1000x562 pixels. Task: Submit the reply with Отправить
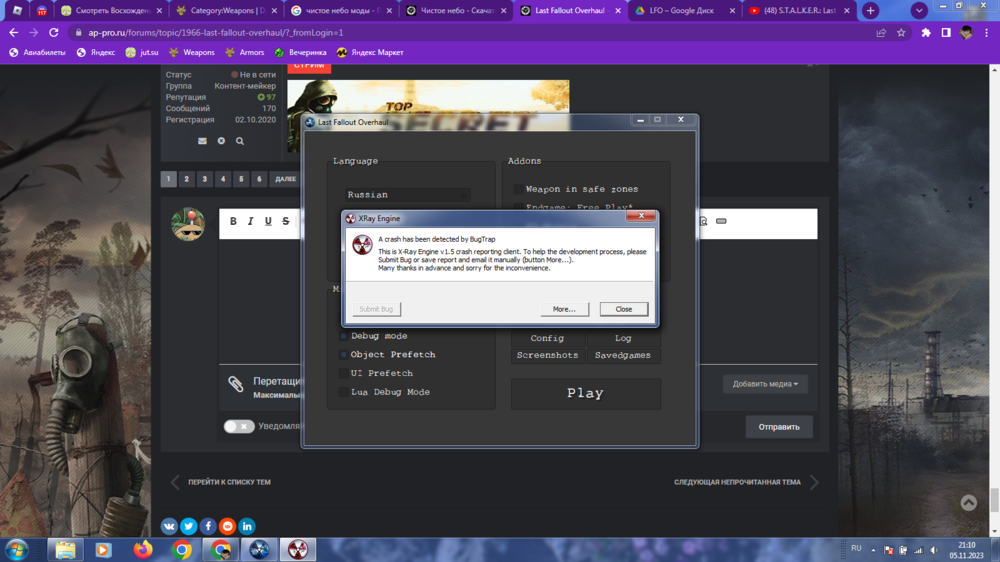pyautogui.click(x=779, y=427)
